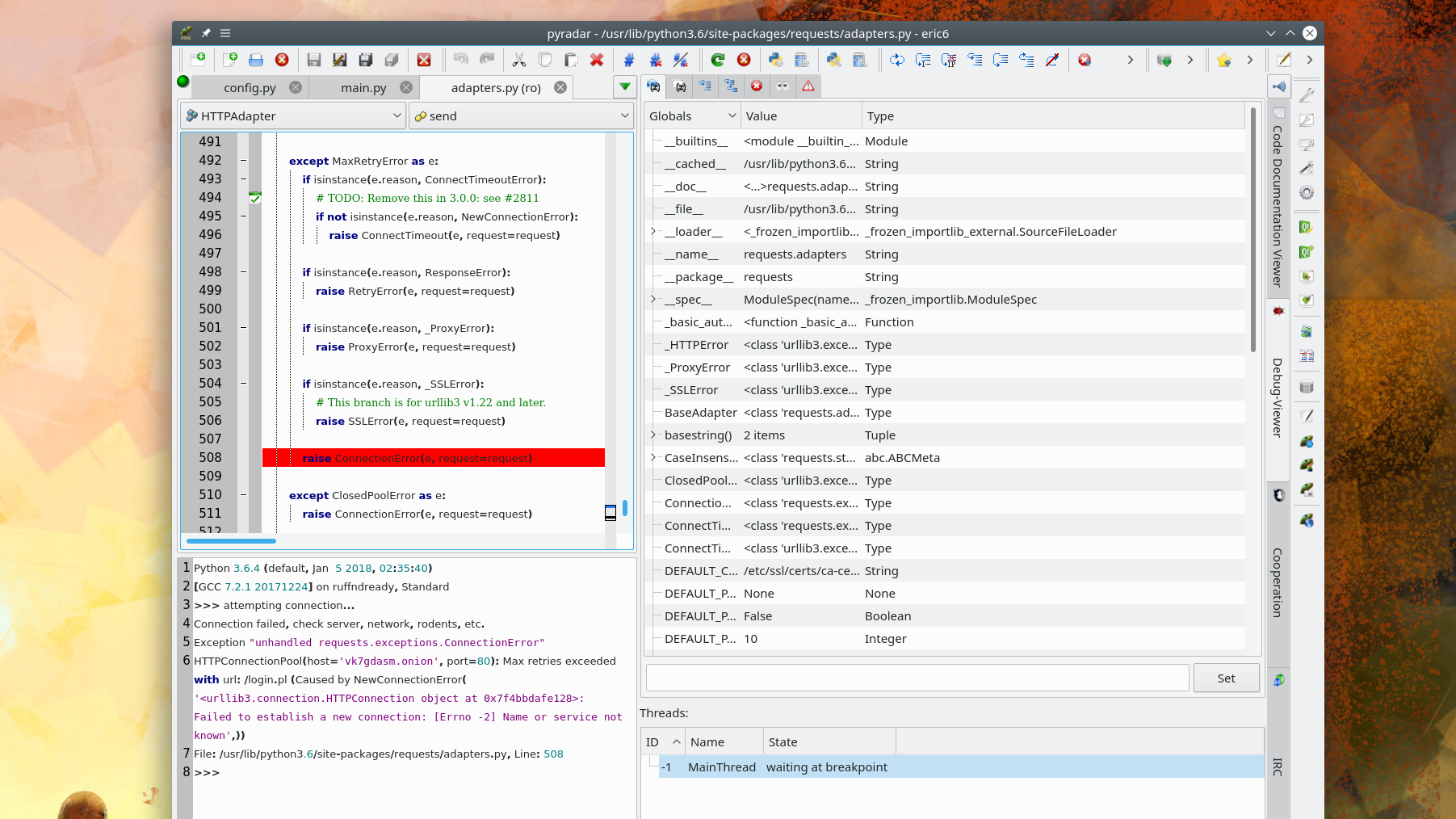The height and width of the screenshot is (819, 1456).
Task: Open the send method dropdown
Action: click(x=521, y=116)
